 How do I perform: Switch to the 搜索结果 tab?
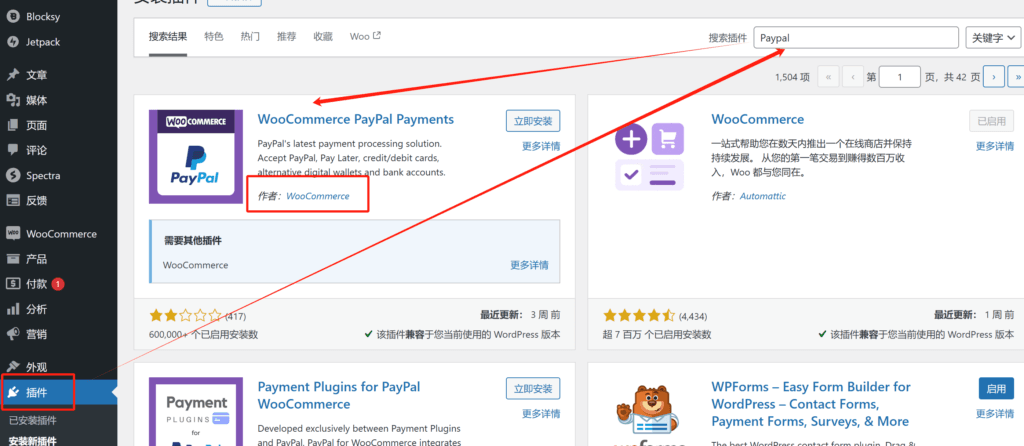[168, 37]
